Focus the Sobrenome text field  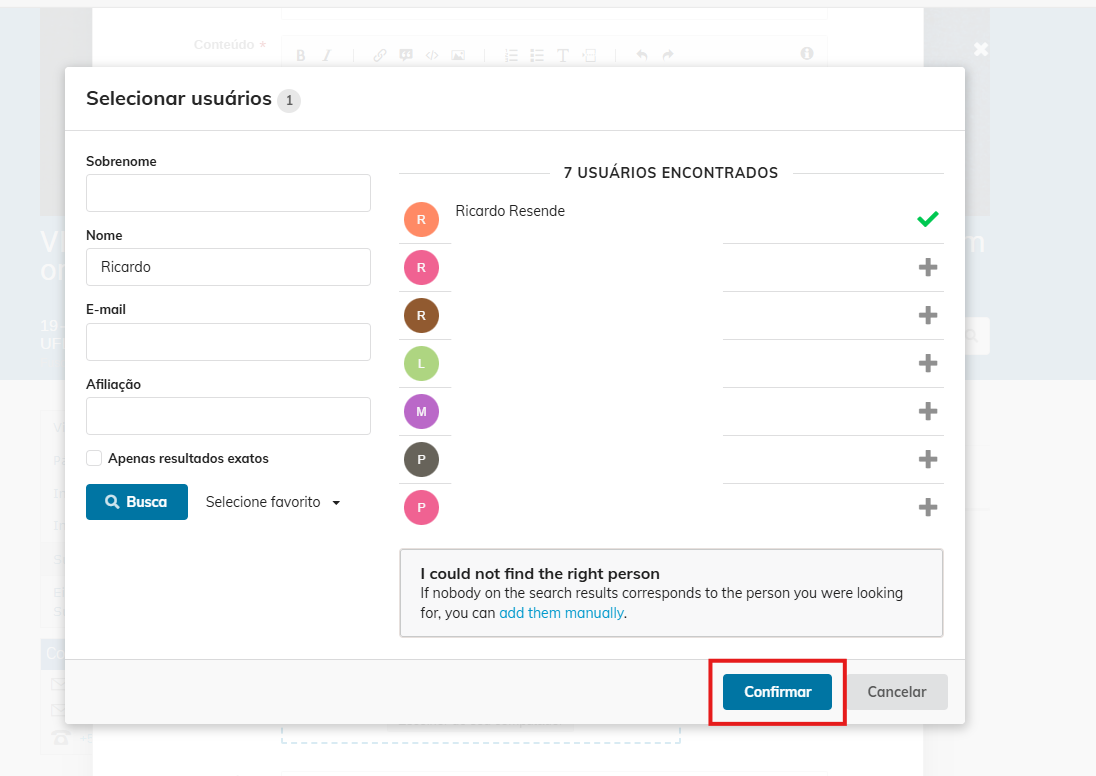coord(228,193)
